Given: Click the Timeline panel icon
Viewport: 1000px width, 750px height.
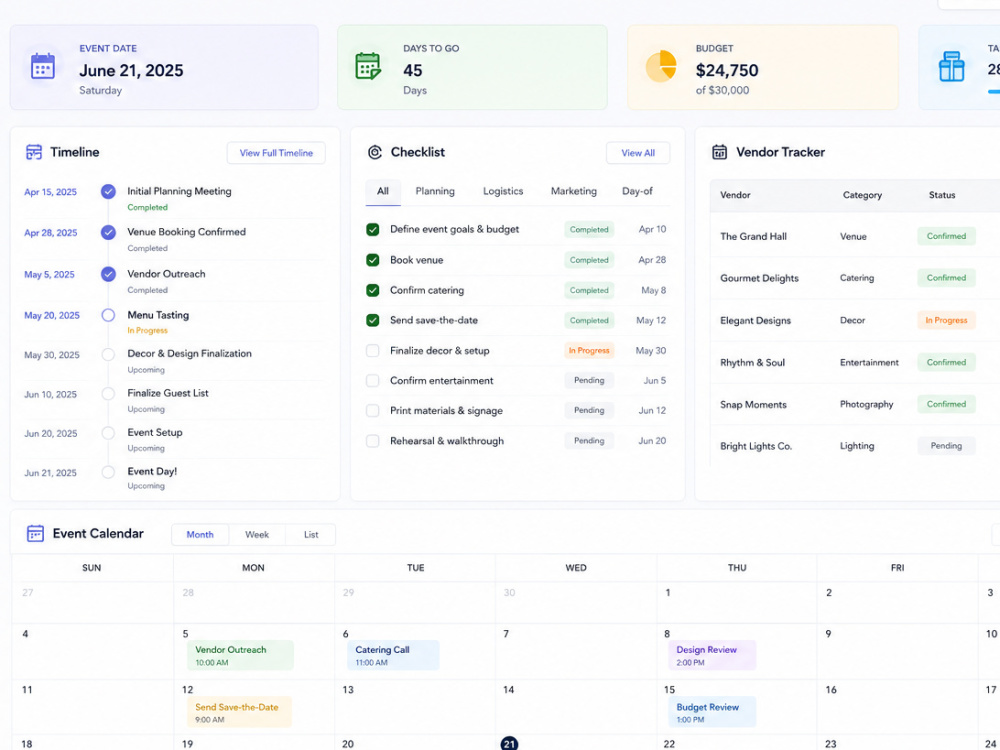Looking at the screenshot, I should 34,152.
